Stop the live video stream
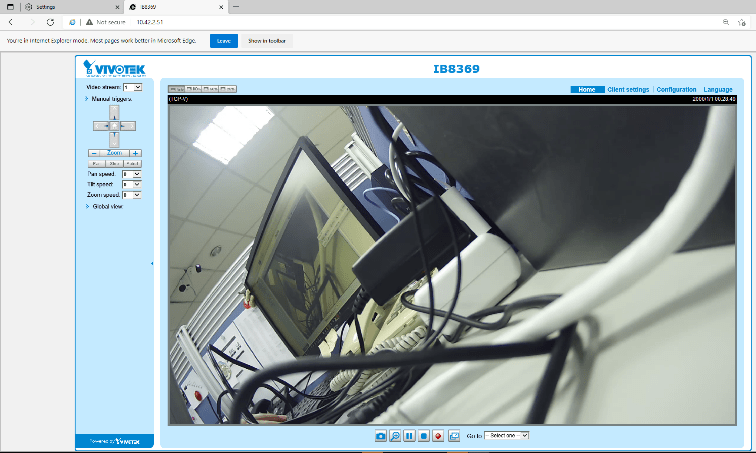The image size is (756, 453). (424, 436)
